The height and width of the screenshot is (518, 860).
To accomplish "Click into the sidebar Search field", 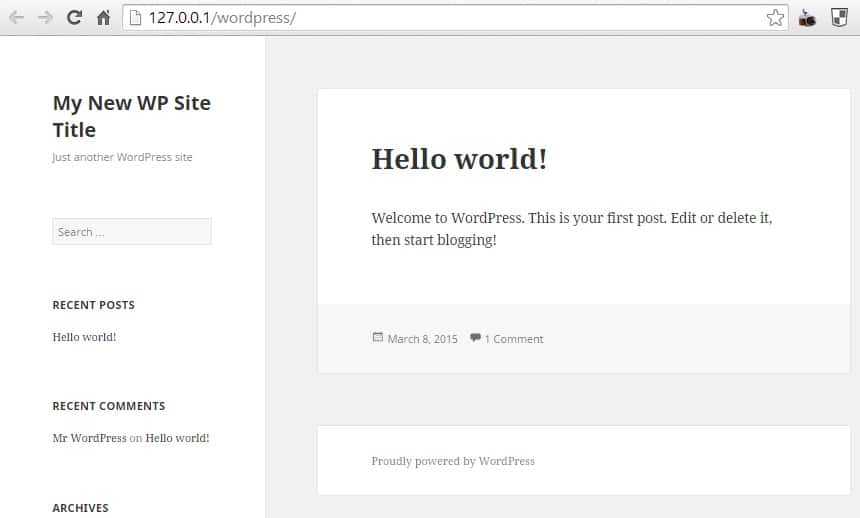I will [x=132, y=232].
